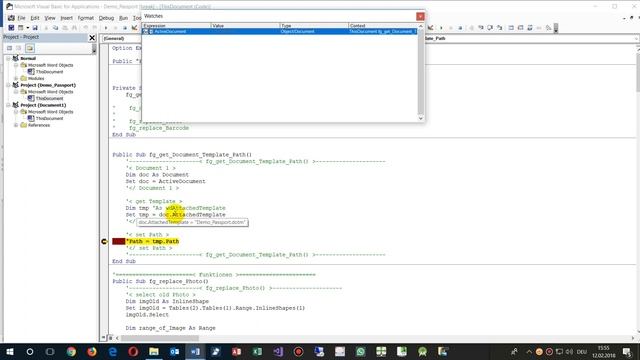Open the File menu

click(x=21, y=18)
